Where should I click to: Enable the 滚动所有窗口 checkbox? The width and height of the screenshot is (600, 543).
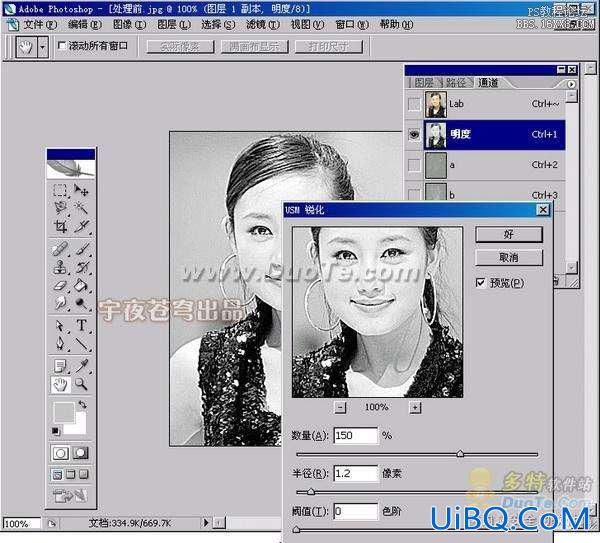point(62,46)
